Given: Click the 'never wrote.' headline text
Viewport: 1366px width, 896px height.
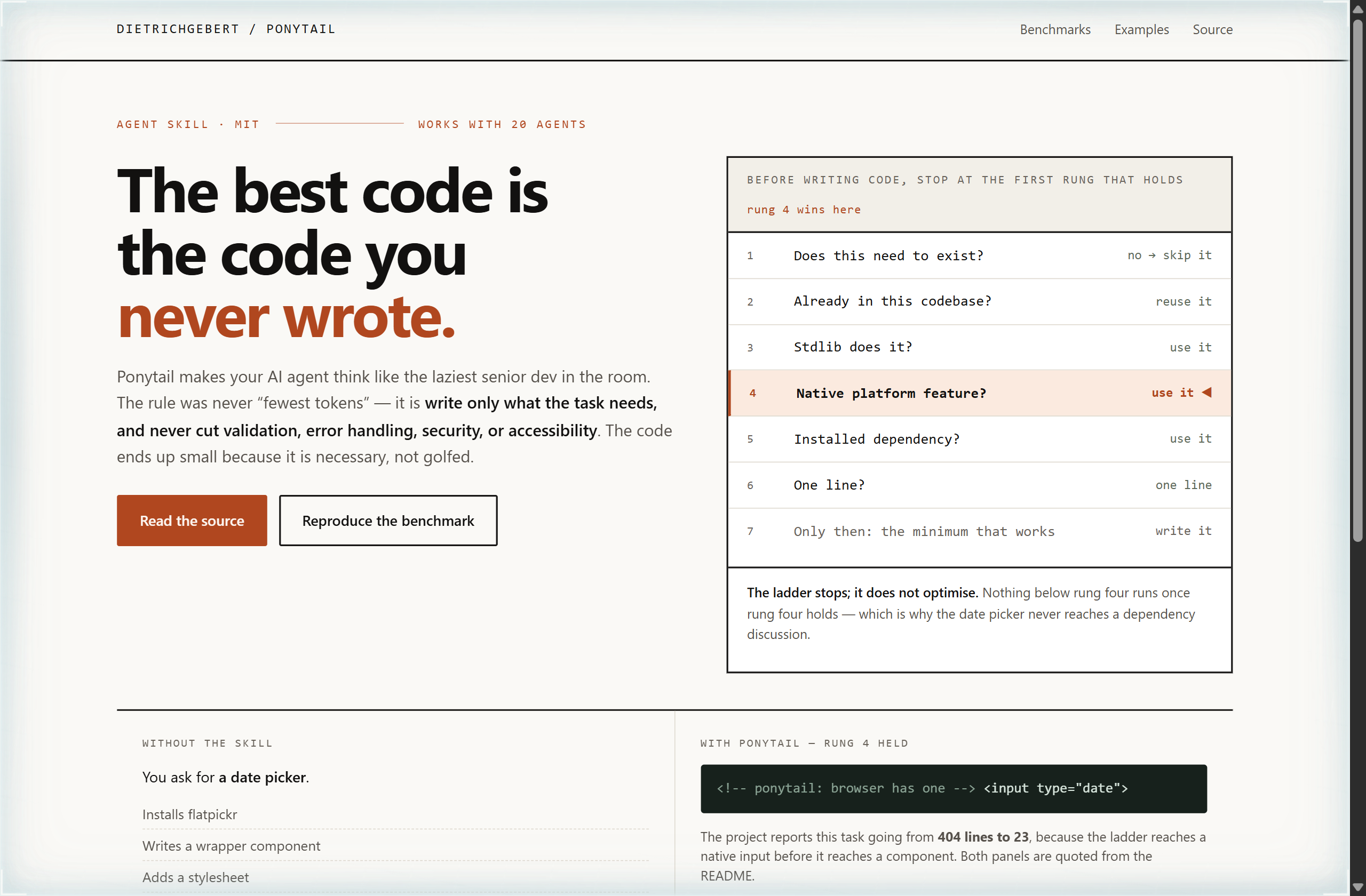Looking at the screenshot, I should tap(286, 317).
